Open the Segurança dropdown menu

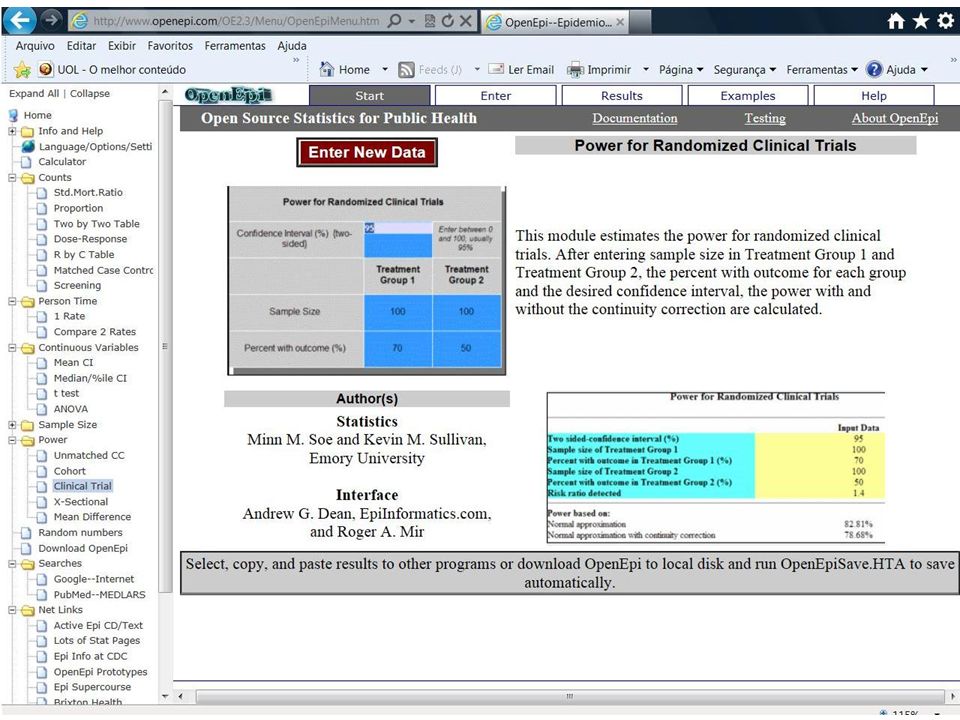(x=744, y=70)
